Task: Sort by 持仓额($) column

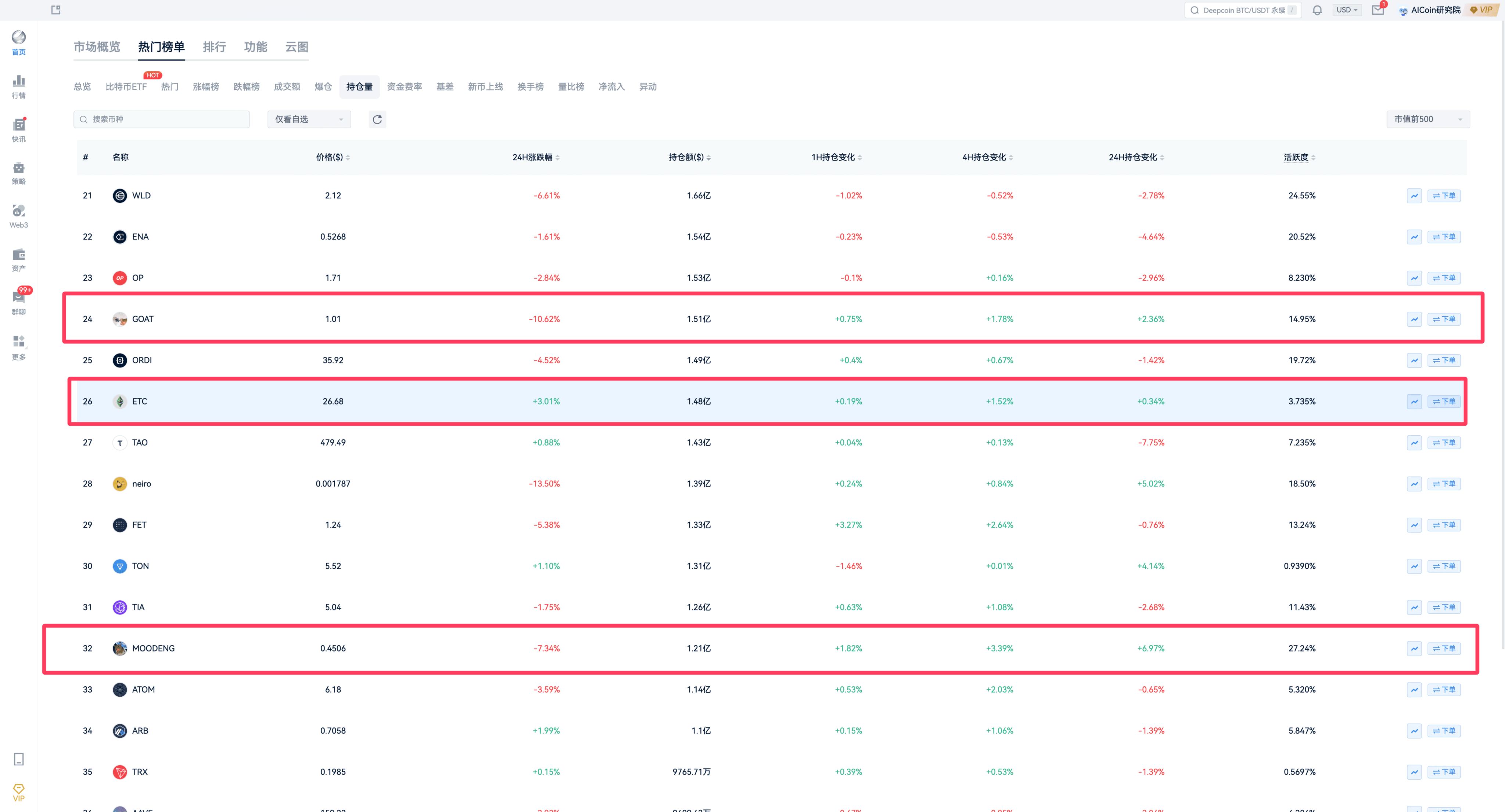Action: 689,157
